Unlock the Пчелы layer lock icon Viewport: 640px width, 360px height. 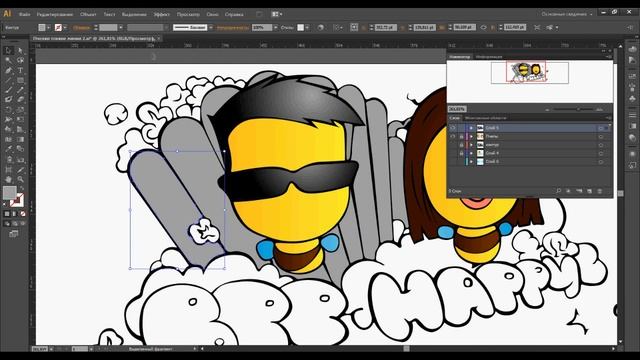tap(461, 136)
